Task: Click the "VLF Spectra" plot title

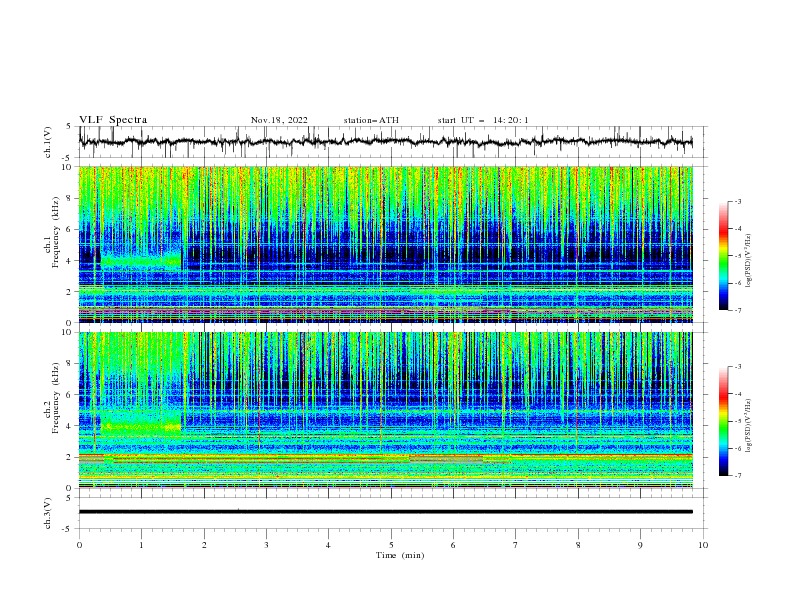Action: coord(113,120)
